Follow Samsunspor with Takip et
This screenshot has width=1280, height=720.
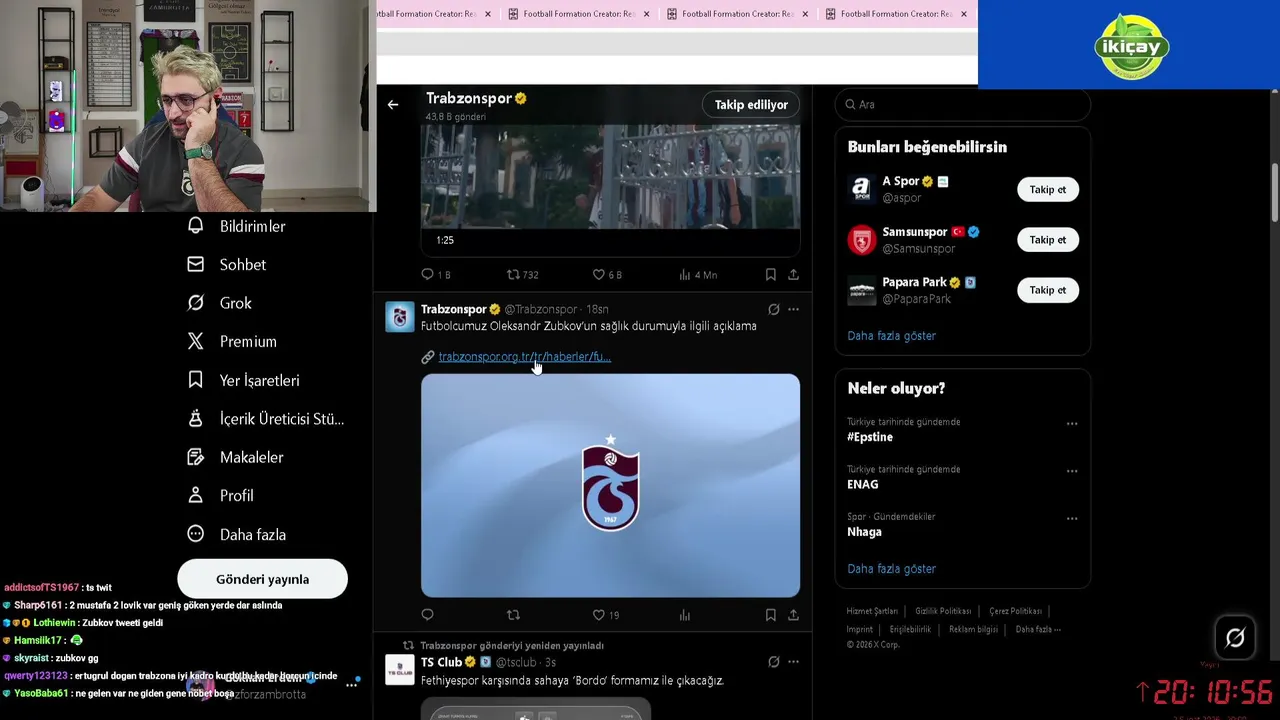pyautogui.click(x=1047, y=240)
